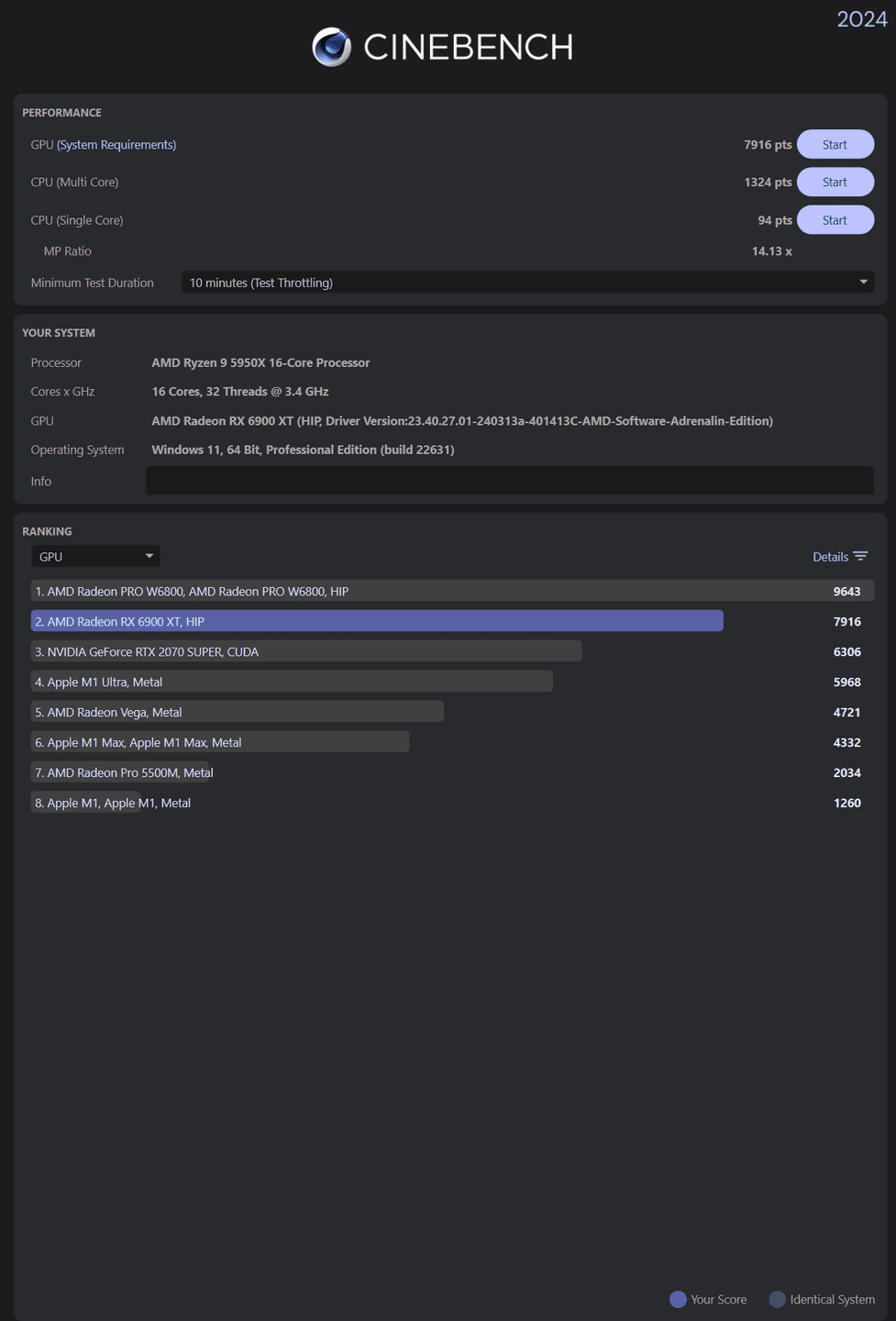Image resolution: width=896 pixels, height=1321 pixels.
Task: Click the AMD Ryzen 9 5950X processor name
Action: (x=260, y=363)
